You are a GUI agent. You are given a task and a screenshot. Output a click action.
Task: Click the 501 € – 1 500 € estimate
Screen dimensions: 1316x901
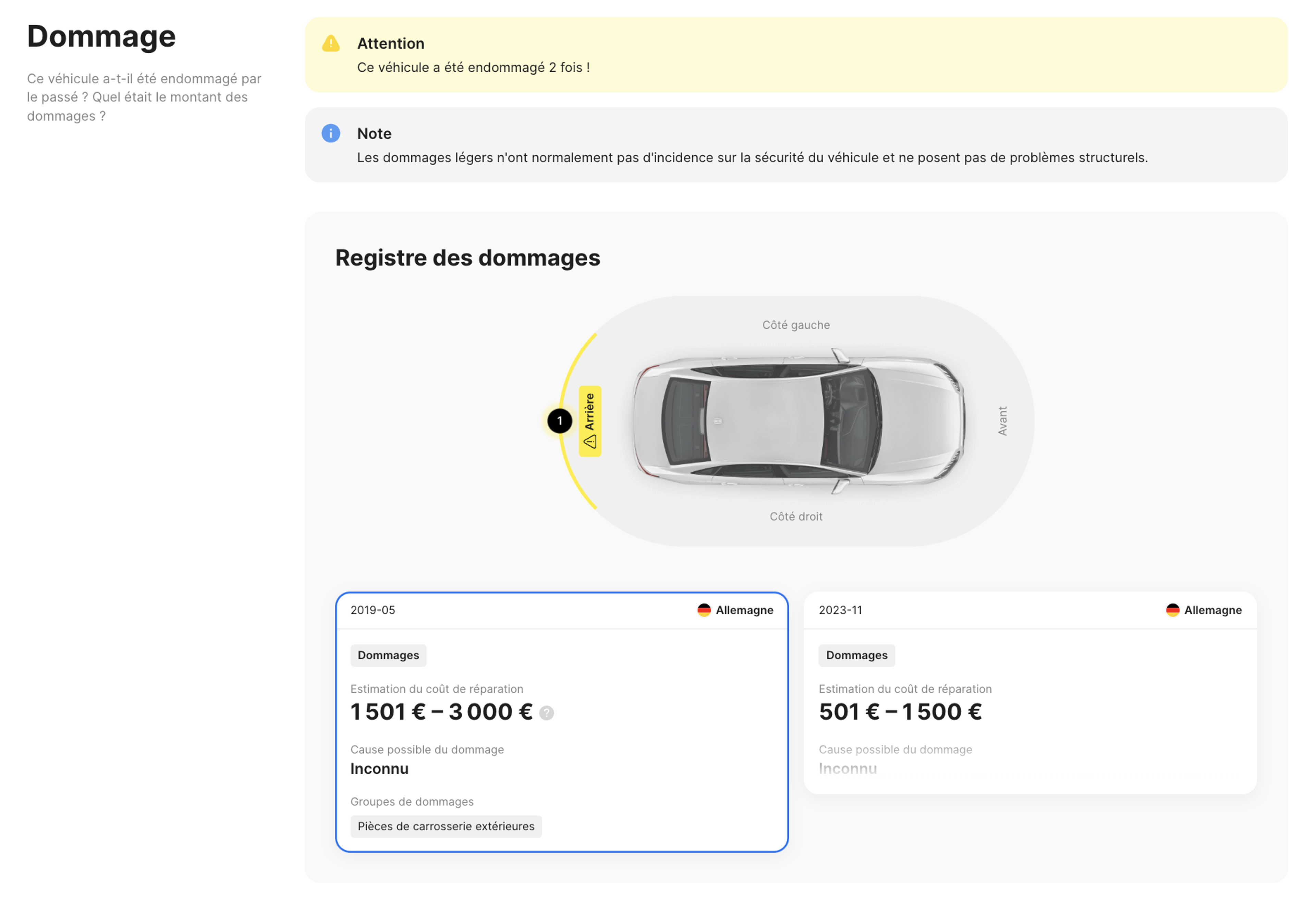click(900, 712)
